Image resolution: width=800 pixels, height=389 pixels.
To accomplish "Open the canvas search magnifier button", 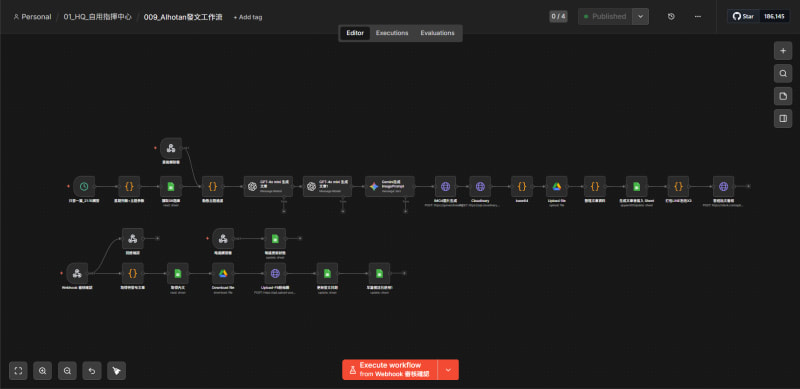I will [783, 74].
